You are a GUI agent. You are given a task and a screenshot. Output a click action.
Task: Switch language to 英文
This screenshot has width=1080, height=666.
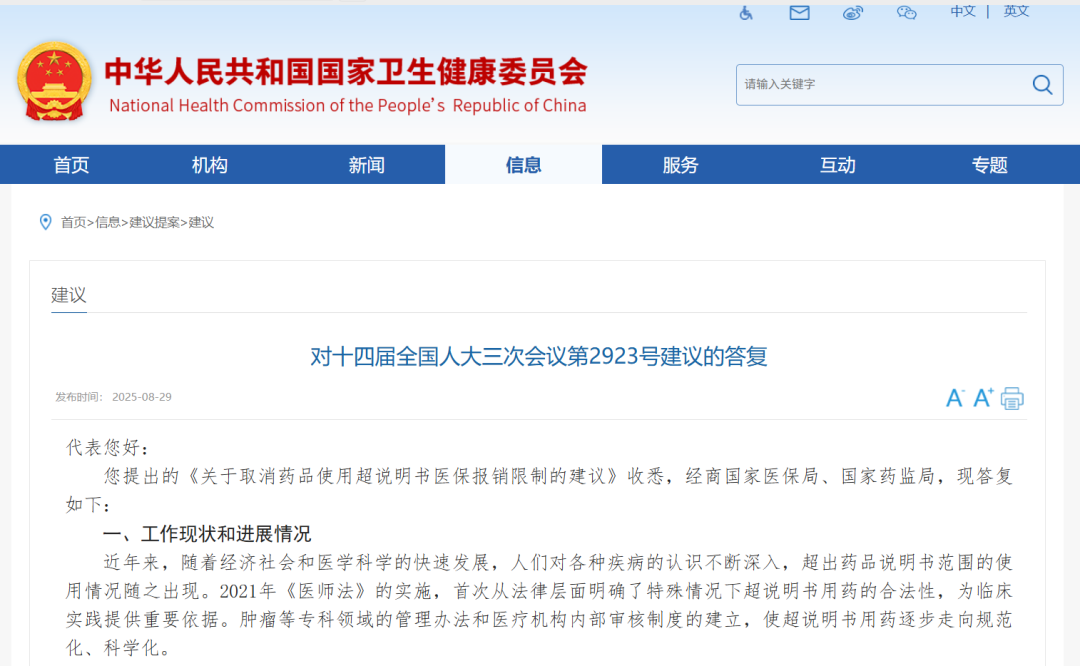(x=1016, y=11)
